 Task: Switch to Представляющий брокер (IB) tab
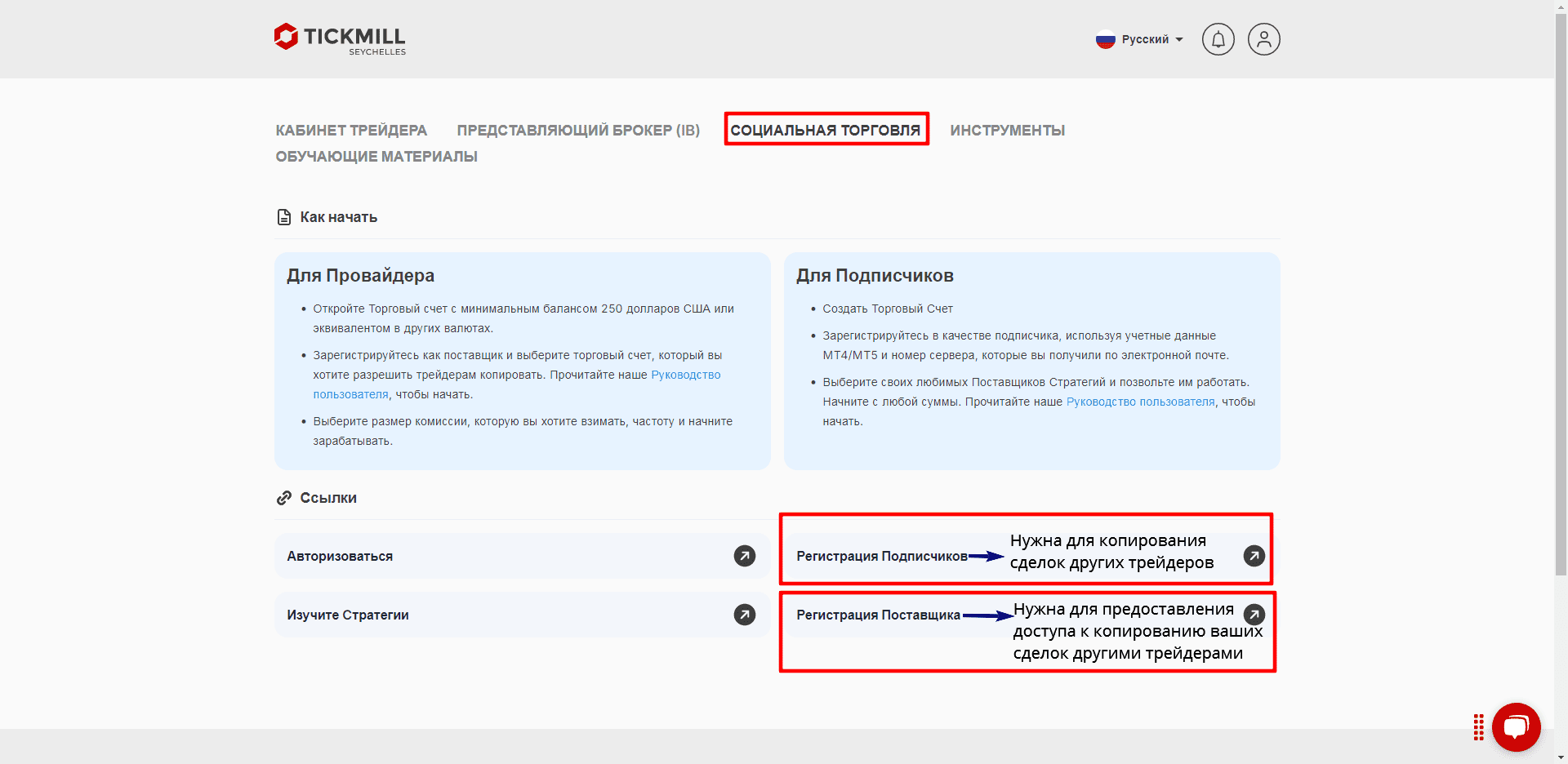click(578, 131)
